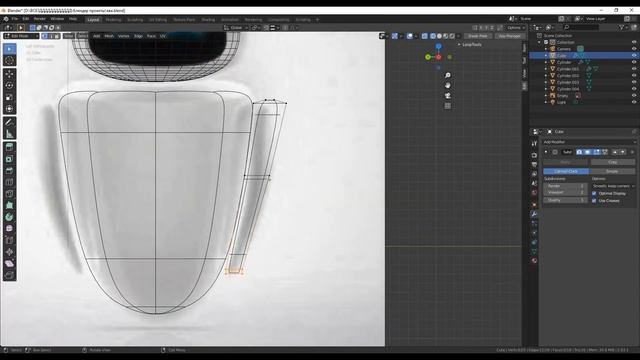Open the Modifier properties wrench tab
Image resolution: width=640 pixels, height=360 pixels.
[x=534, y=214]
